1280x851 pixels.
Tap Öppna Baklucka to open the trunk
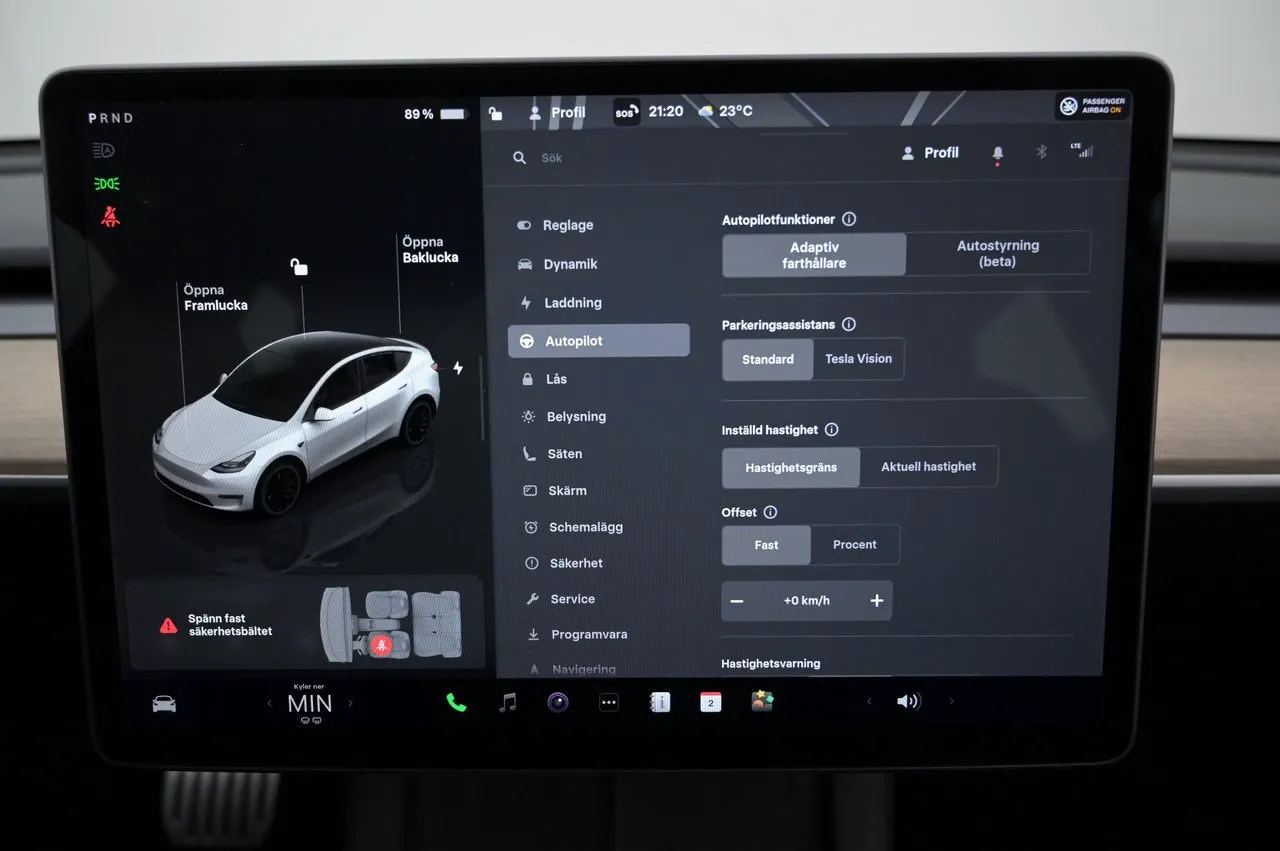tap(430, 250)
